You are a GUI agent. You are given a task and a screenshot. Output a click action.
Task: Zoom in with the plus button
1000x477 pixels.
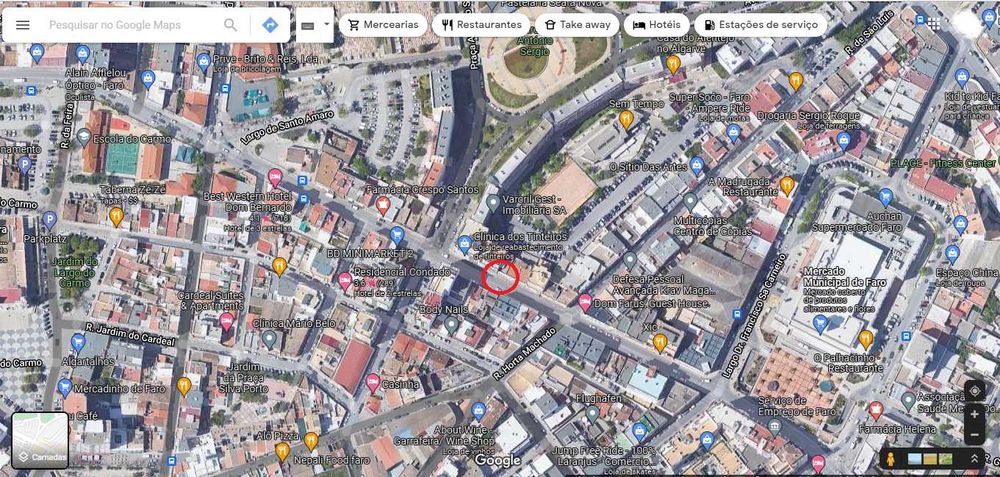click(974, 415)
